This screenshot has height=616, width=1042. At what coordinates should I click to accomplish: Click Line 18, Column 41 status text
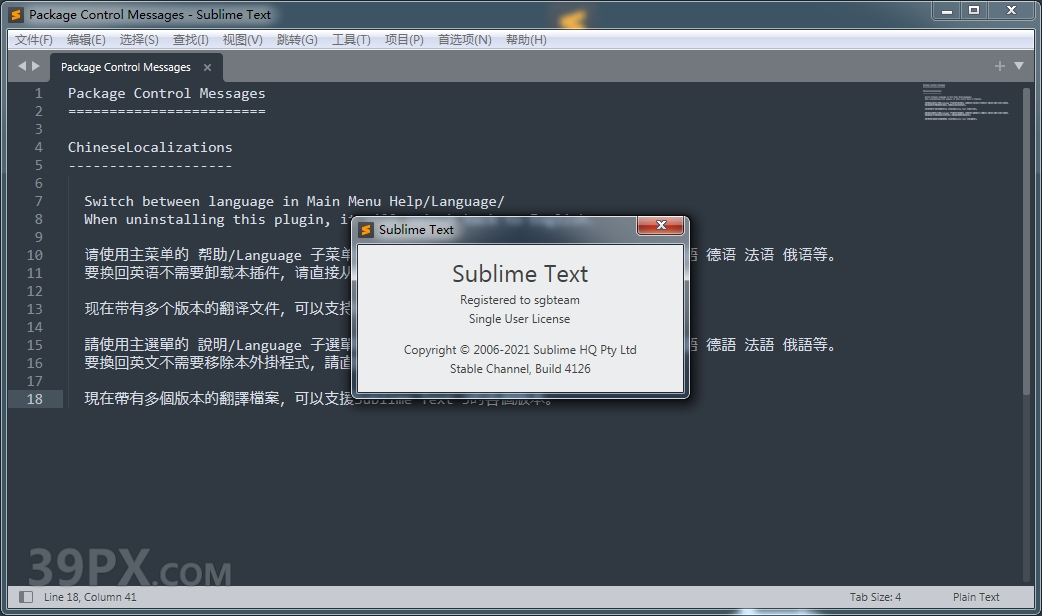point(90,597)
